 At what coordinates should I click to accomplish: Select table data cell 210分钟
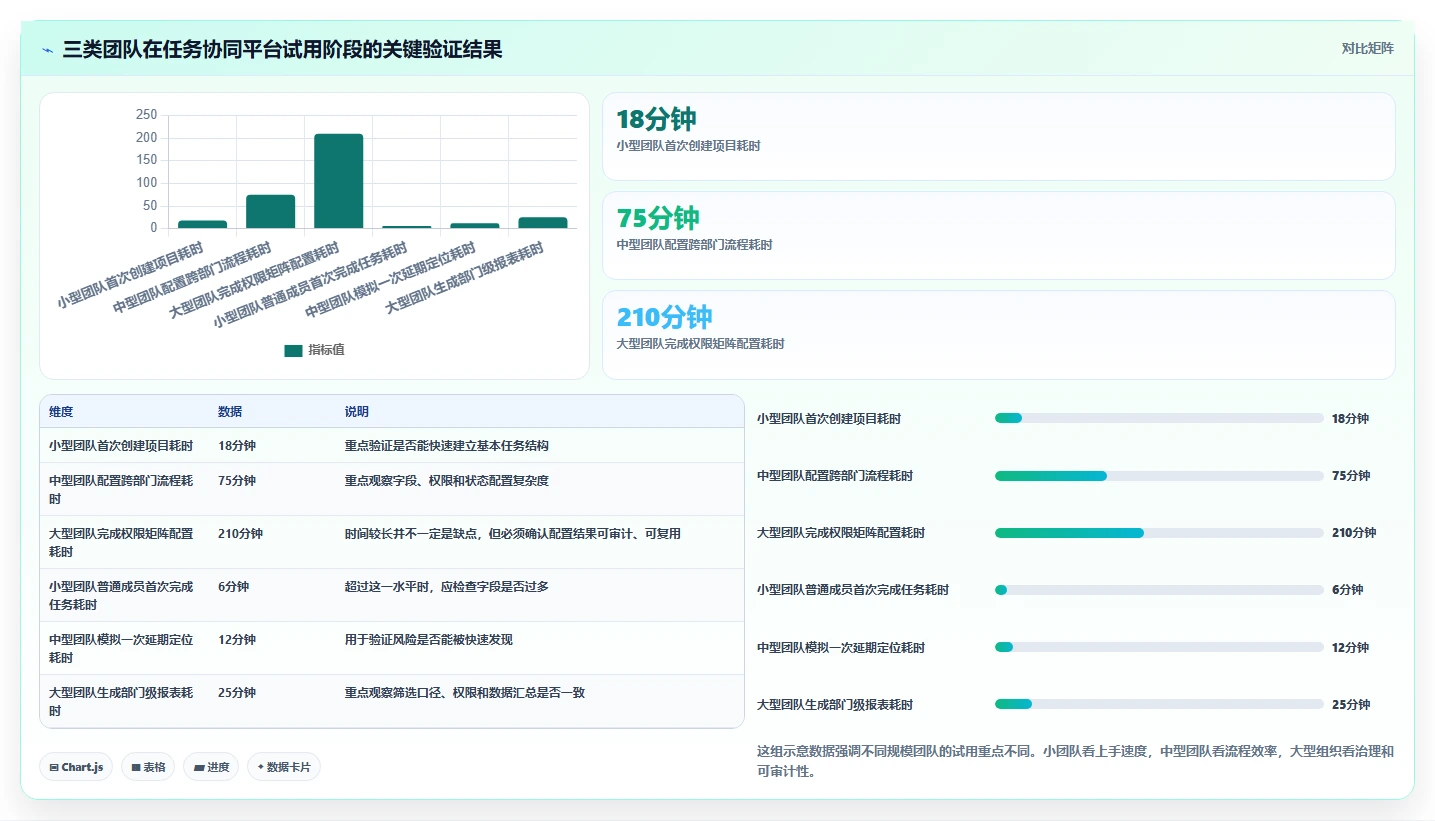(240, 534)
